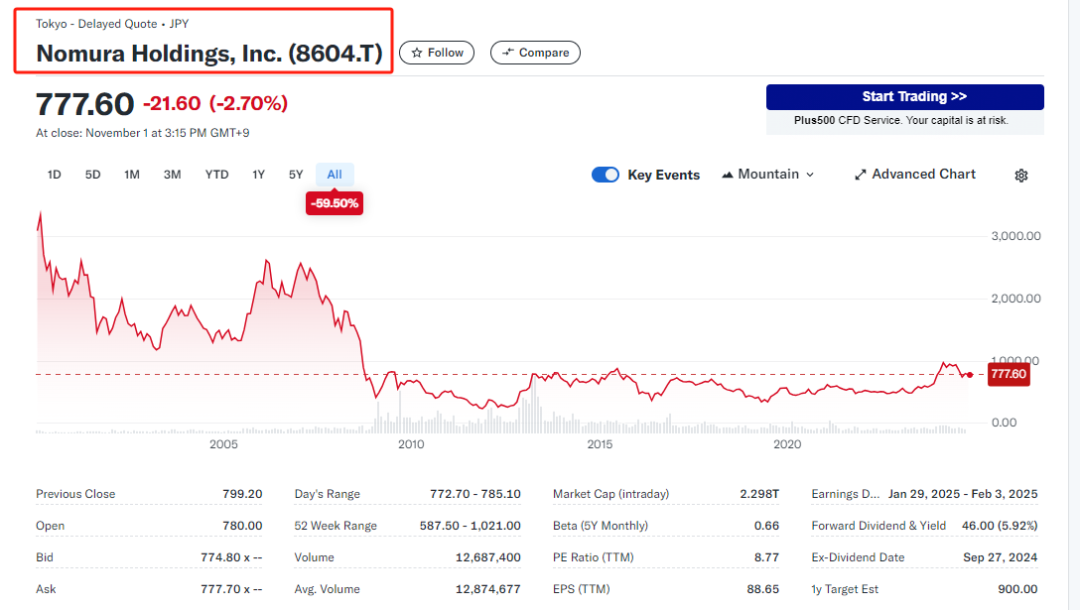
Task: Click the Tokyo - Delayed Quote label
Action: point(96,24)
